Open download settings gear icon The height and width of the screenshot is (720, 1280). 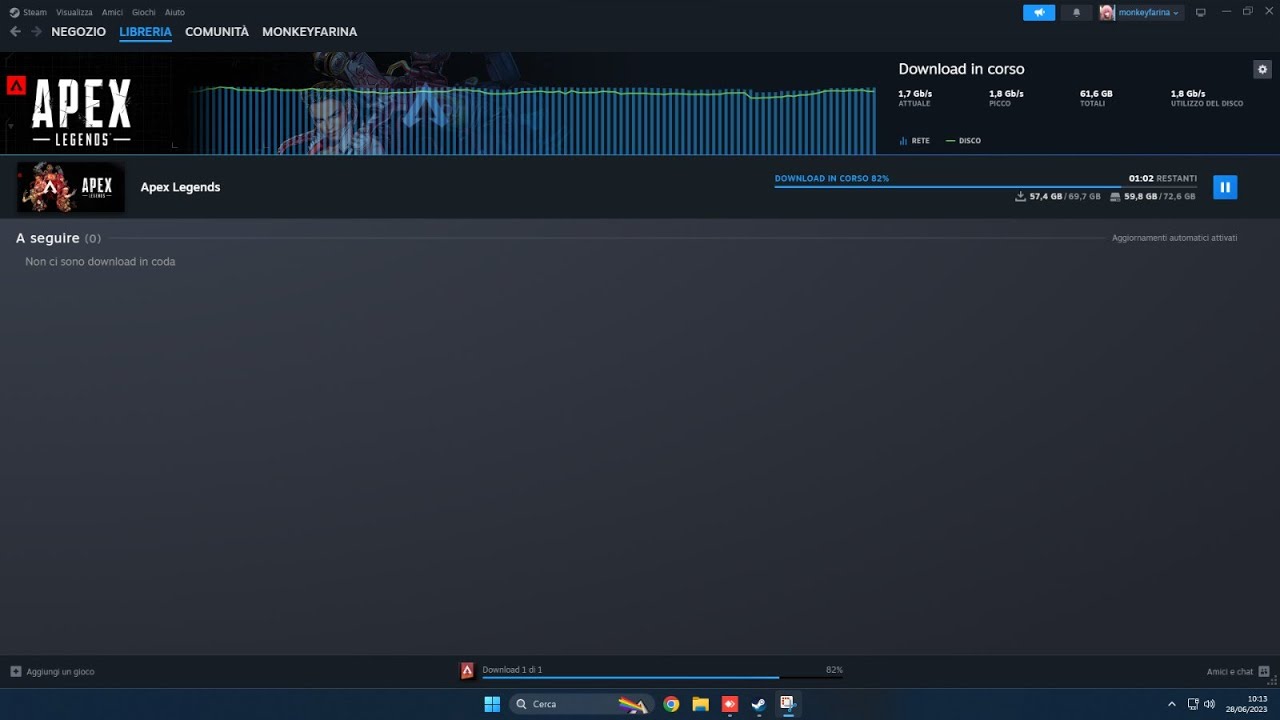1262,69
